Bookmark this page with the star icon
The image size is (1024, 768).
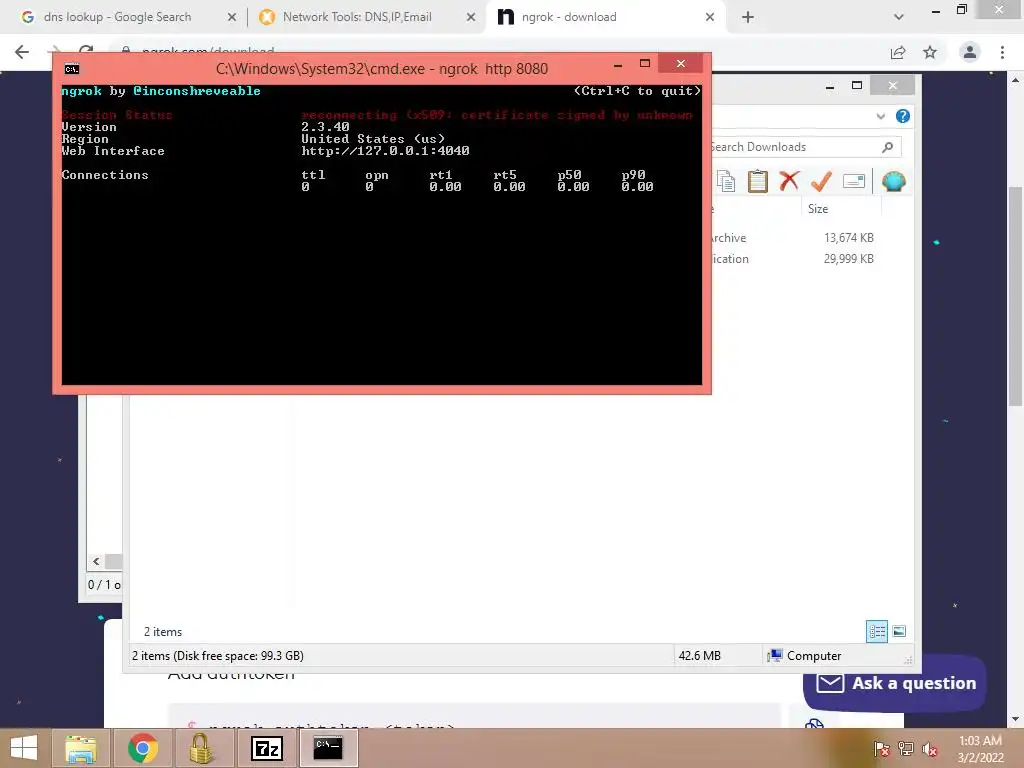[930, 52]
